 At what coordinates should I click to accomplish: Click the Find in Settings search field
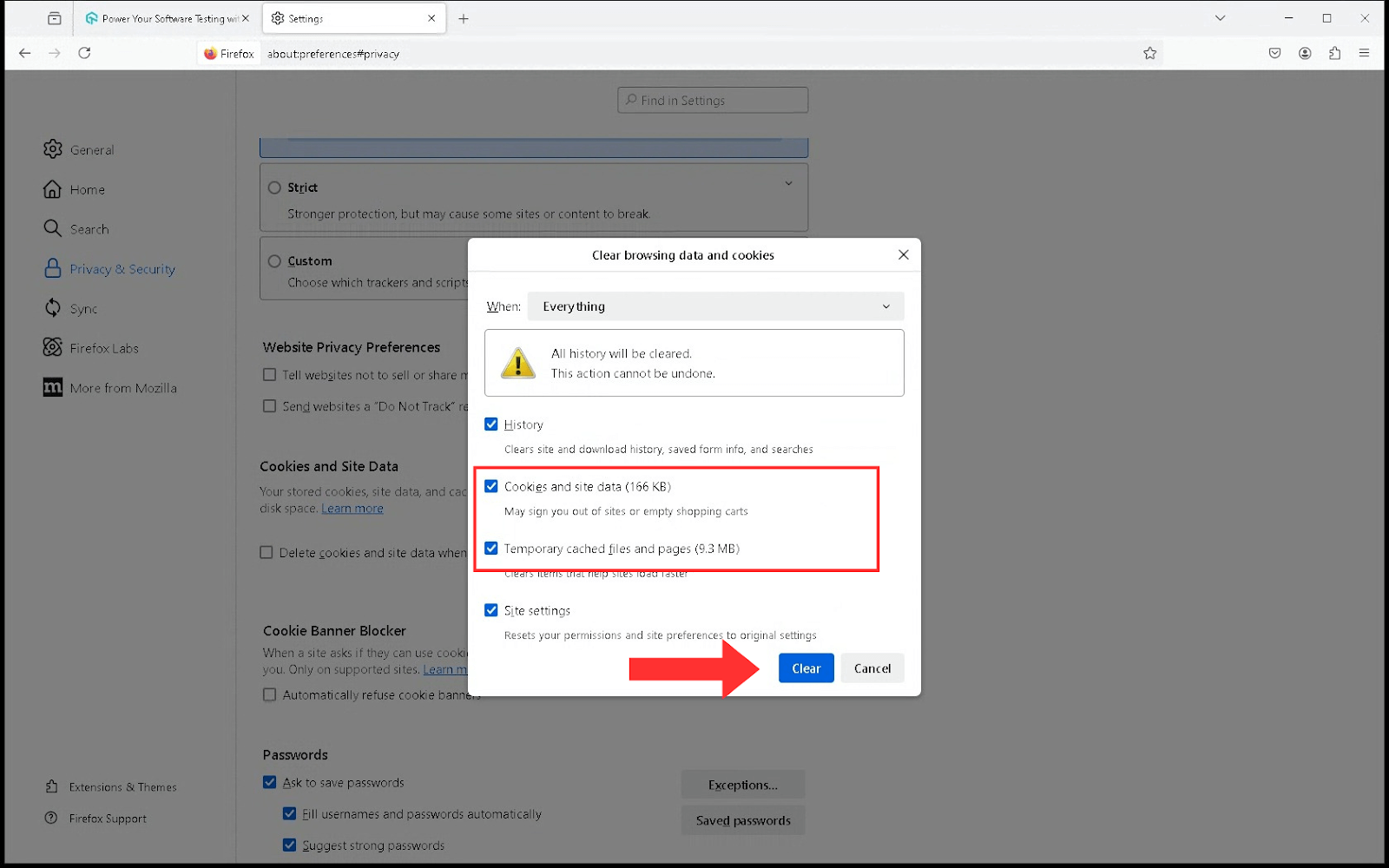[713, 100]
